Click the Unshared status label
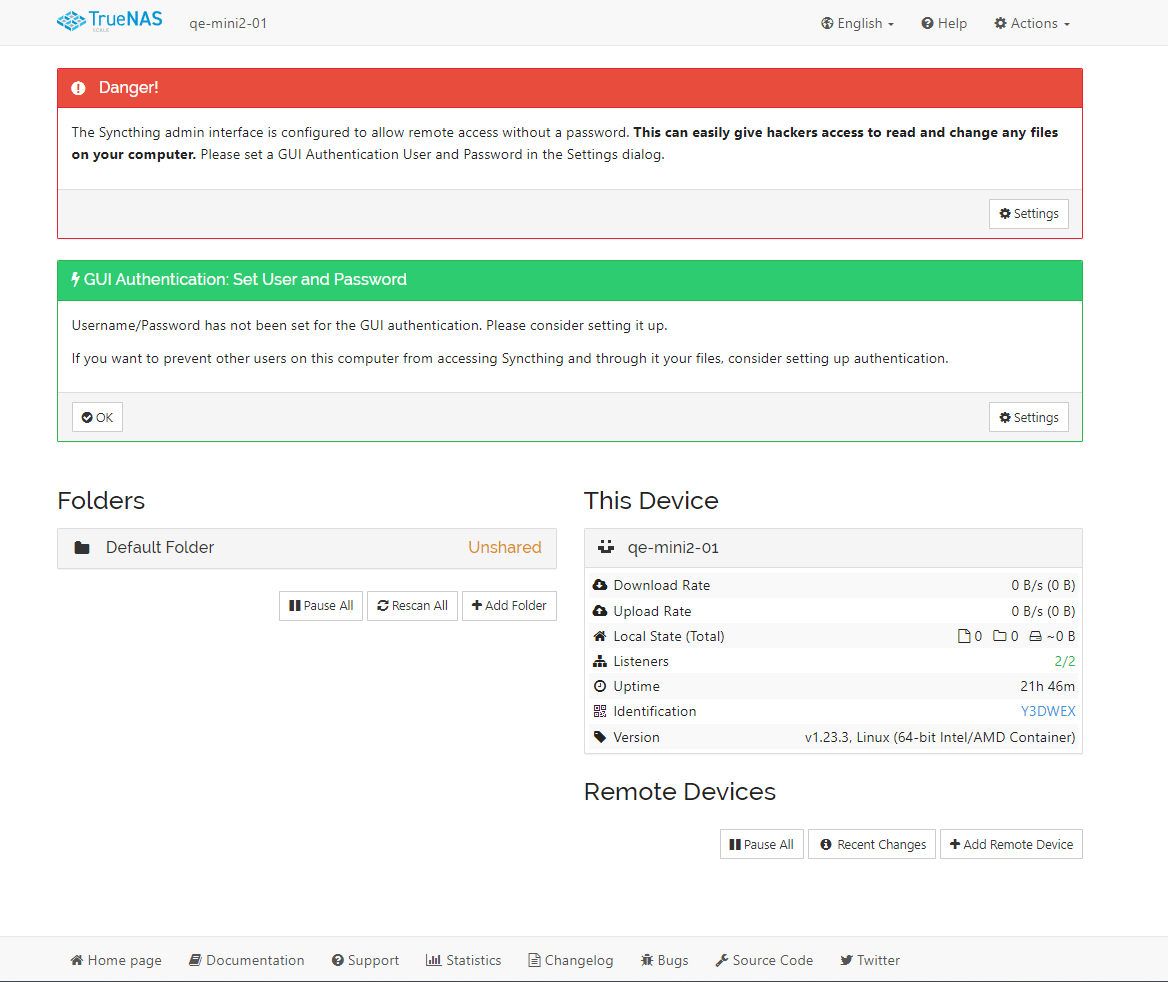Screen dimensions: 1168x982 click(504, 548)
